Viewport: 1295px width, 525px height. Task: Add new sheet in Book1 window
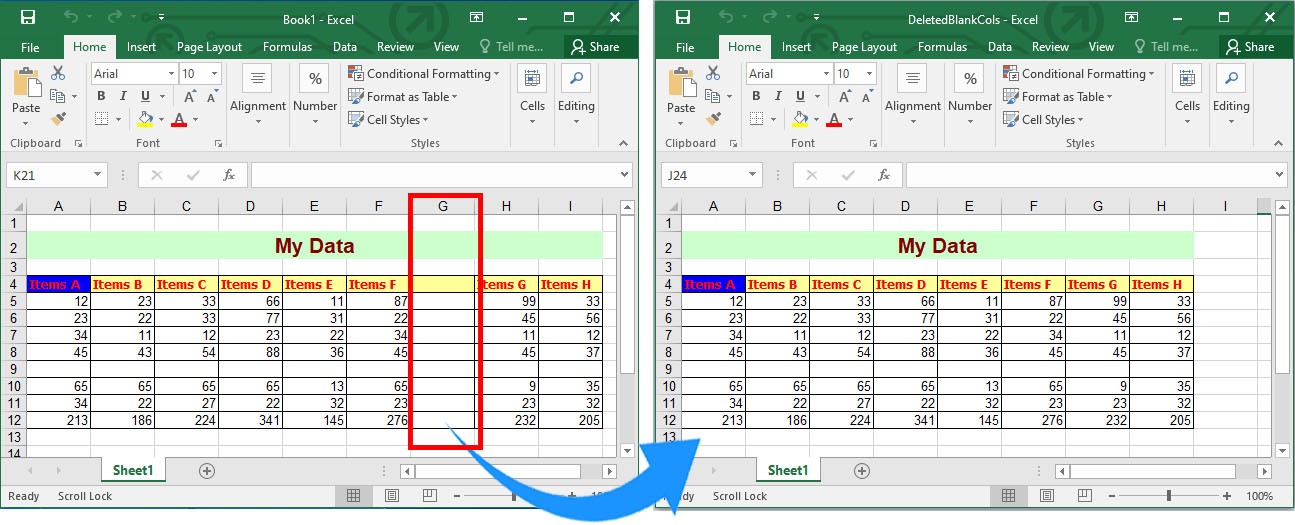point(207,470)
